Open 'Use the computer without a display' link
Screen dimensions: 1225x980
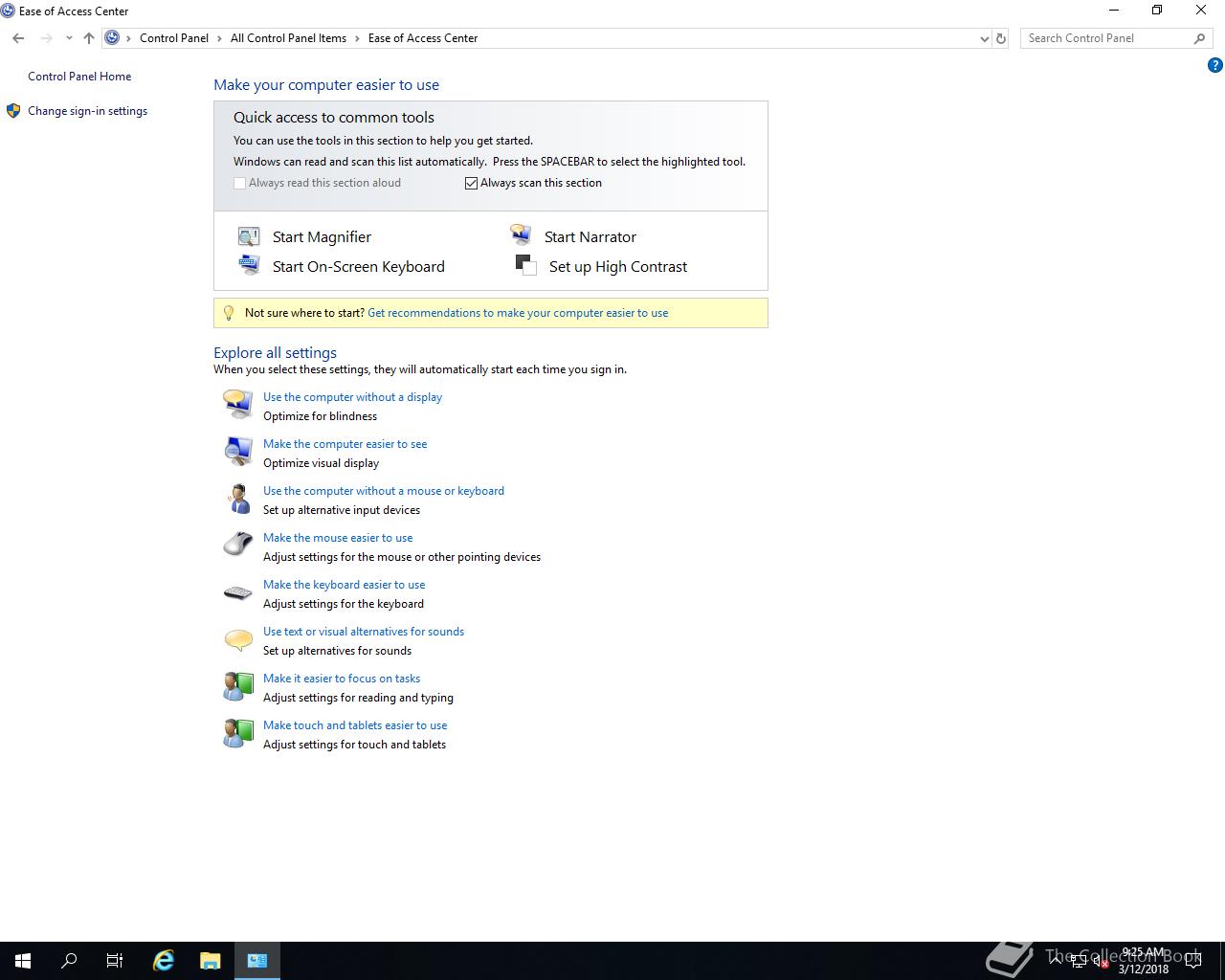pos(352,397)
